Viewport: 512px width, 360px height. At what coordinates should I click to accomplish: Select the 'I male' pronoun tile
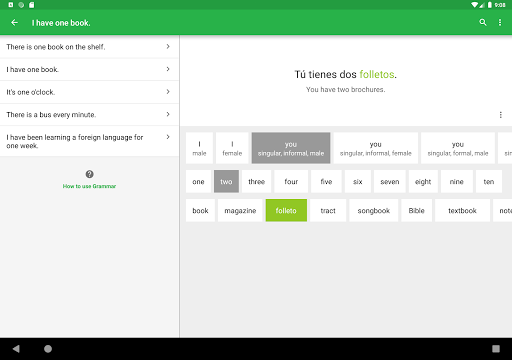click(x=199, y=148)
